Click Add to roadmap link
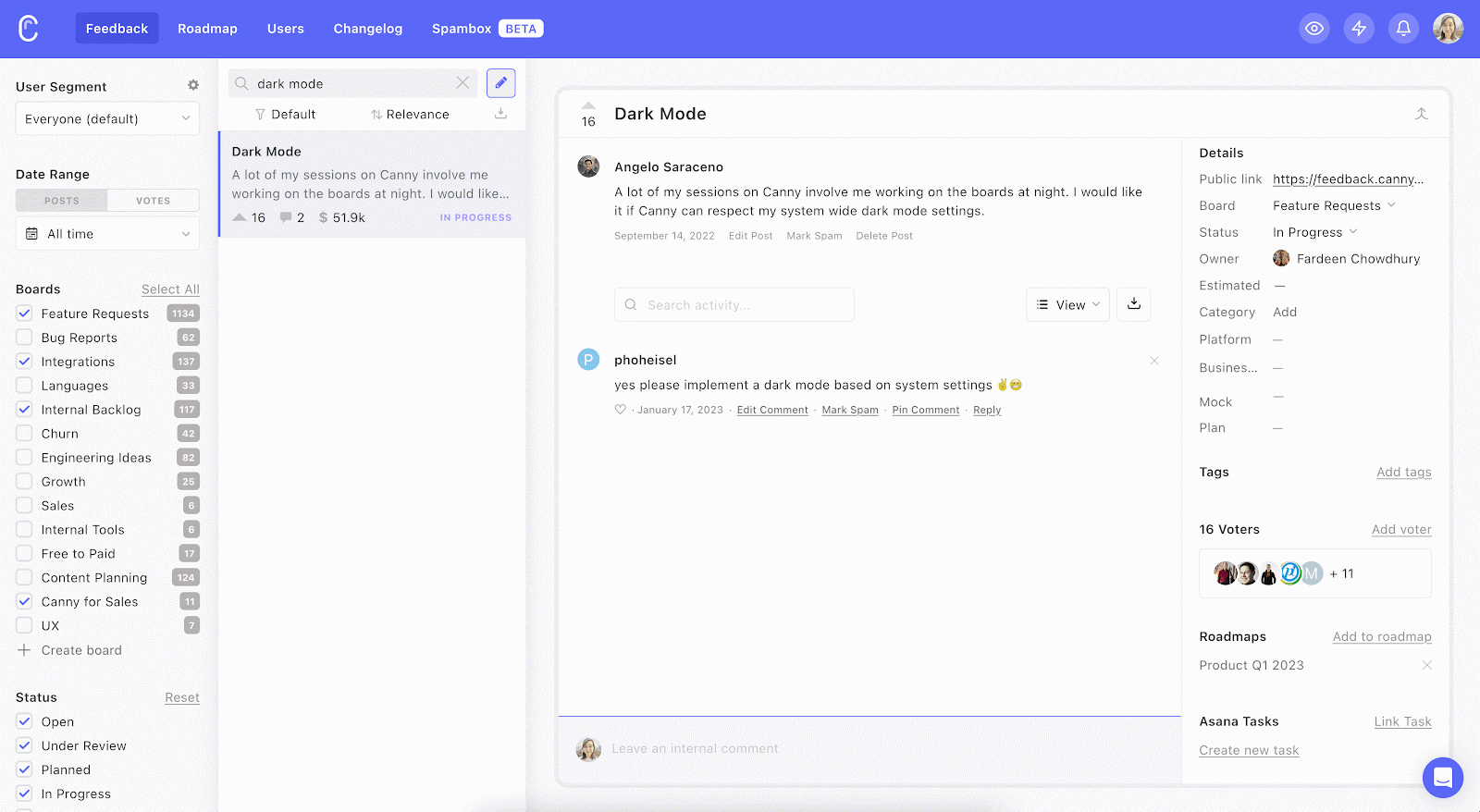Viewport: 1480px width, 812px height. (x=1382, y=636)
